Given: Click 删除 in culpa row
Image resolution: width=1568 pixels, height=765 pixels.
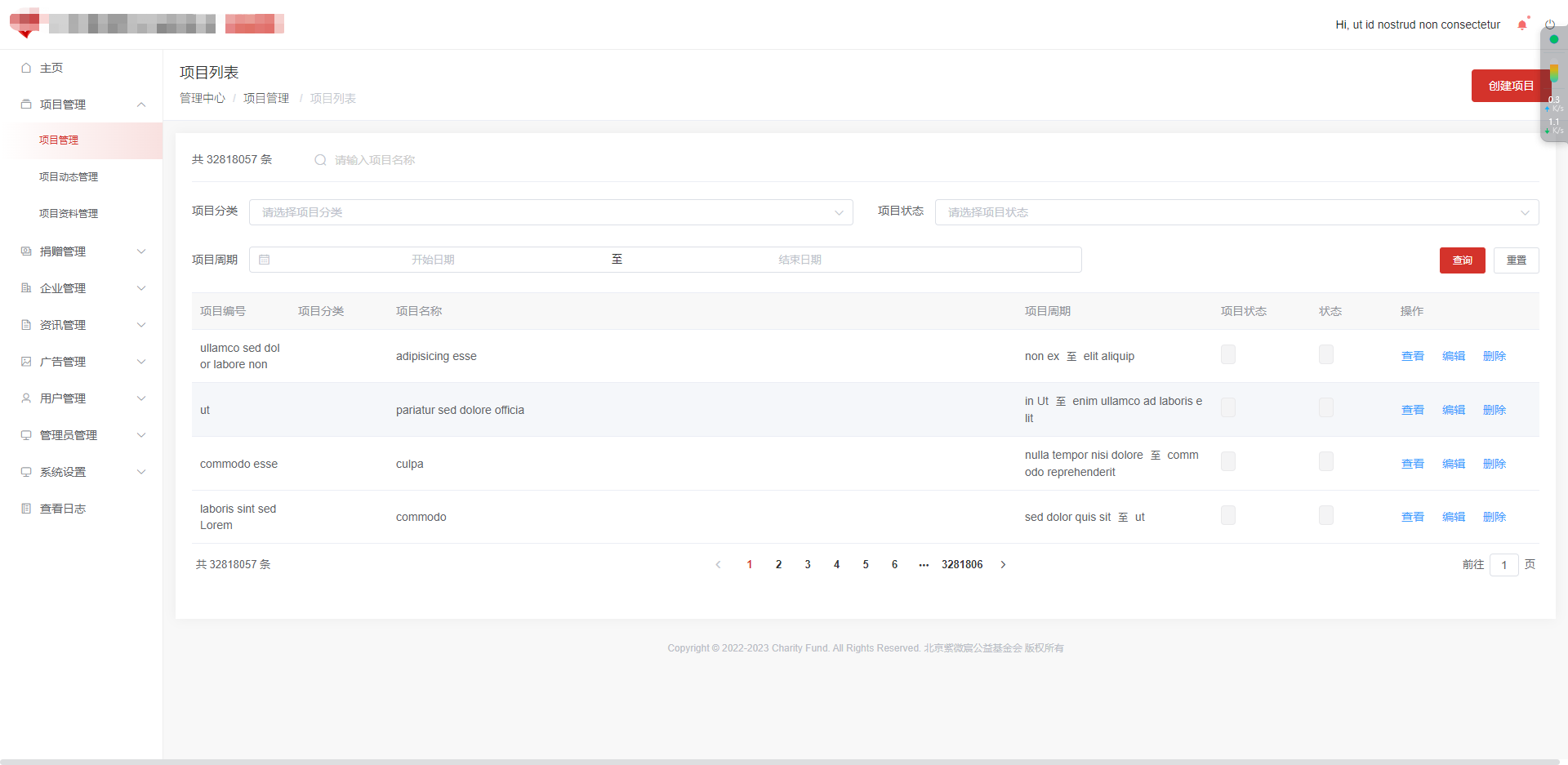Looking at the screenshot, I should pyautogui.click(x=1494, y=464).
